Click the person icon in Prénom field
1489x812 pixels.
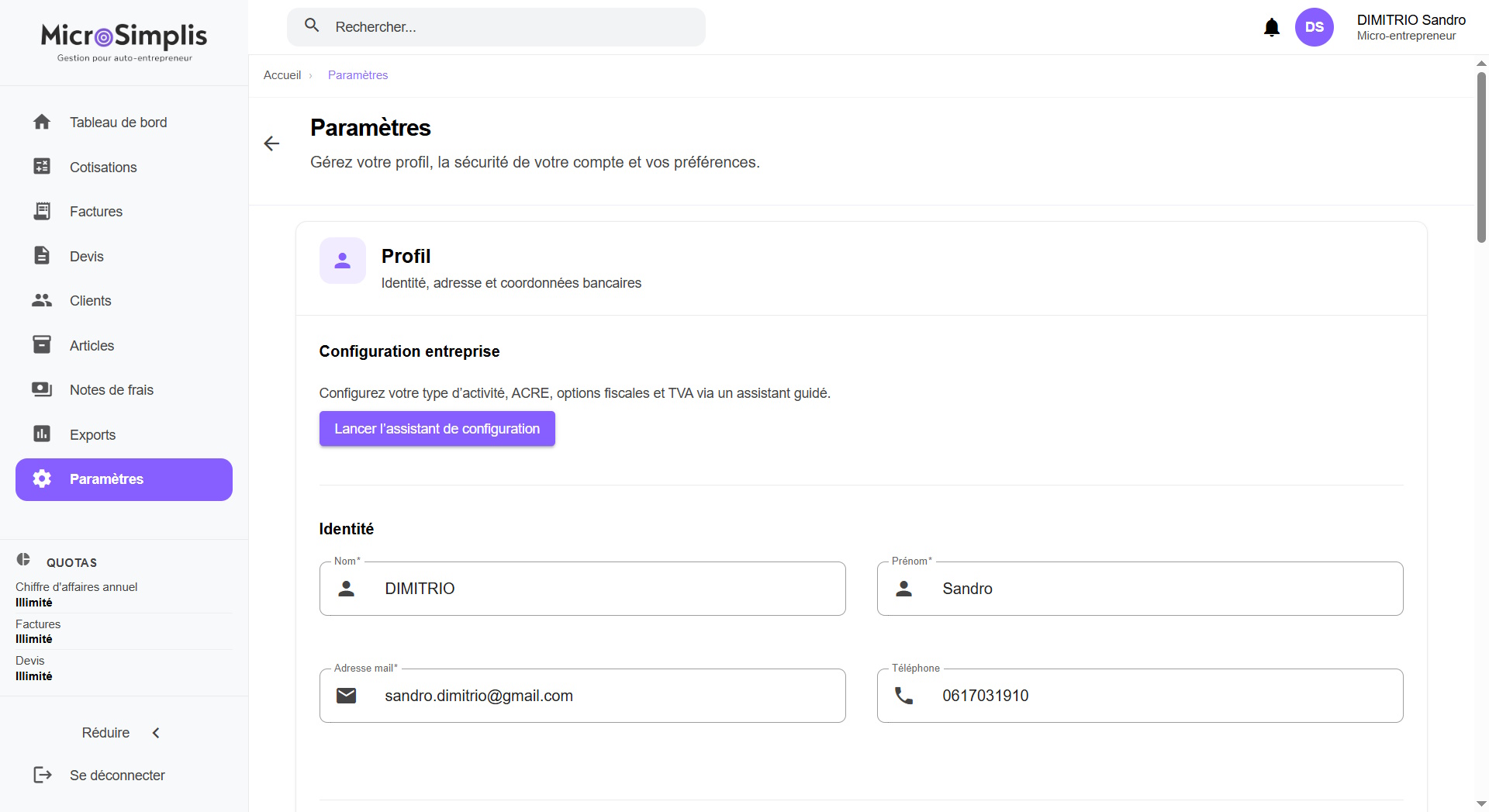[904, 589]
